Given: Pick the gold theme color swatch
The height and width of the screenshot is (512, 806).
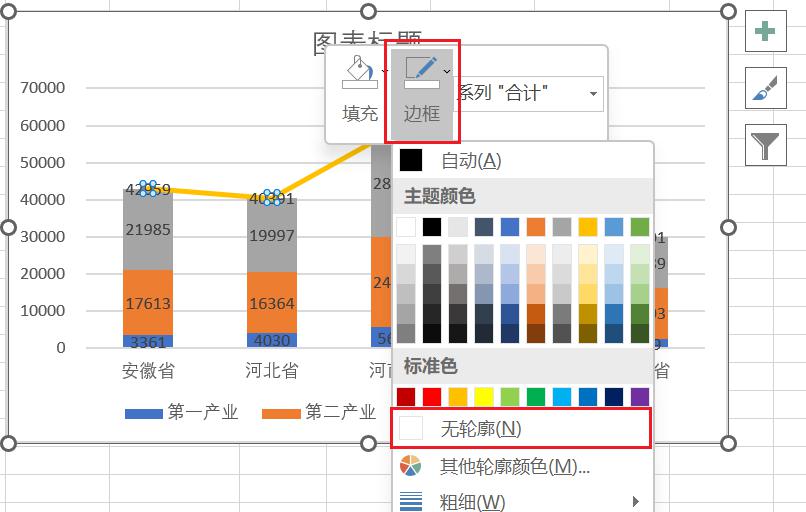Looking at the screenshot, I should [588, 227].
